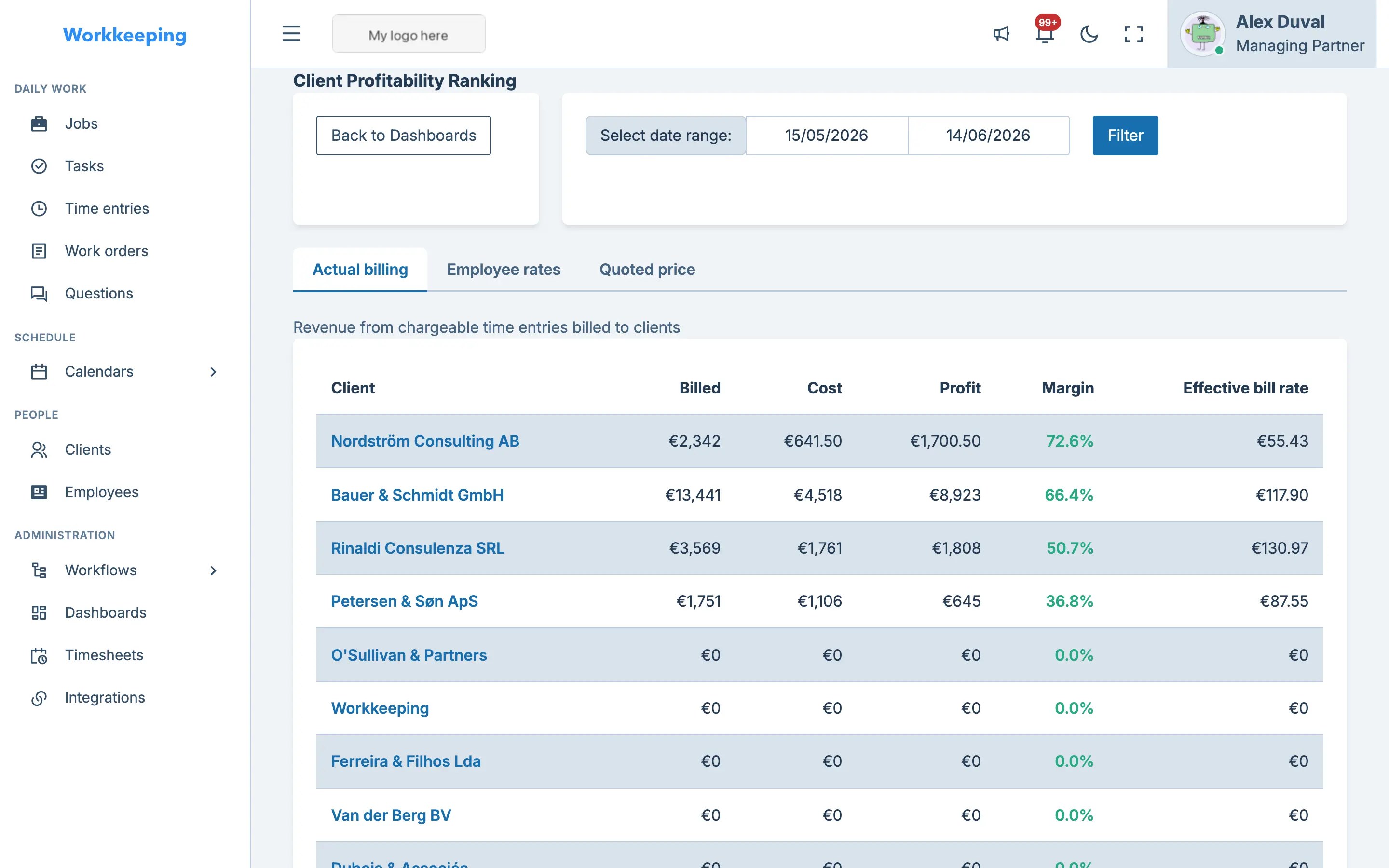Select the 72.6% margin value
The height and width of the screenshot is (868, 1389).
pos(1069,441)
